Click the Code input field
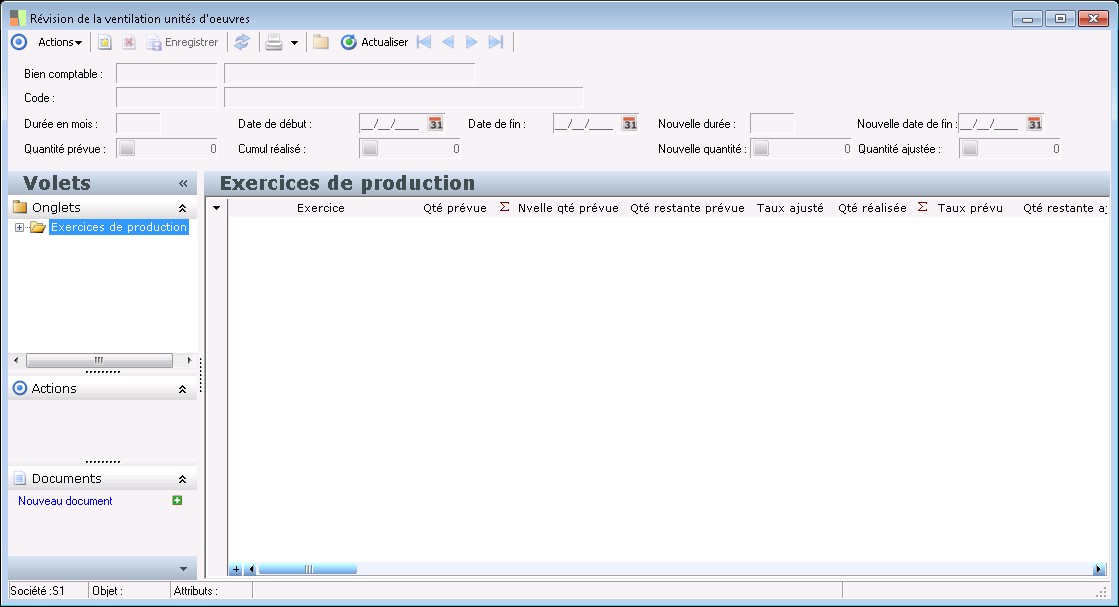1119x607 pixels. 166,98
